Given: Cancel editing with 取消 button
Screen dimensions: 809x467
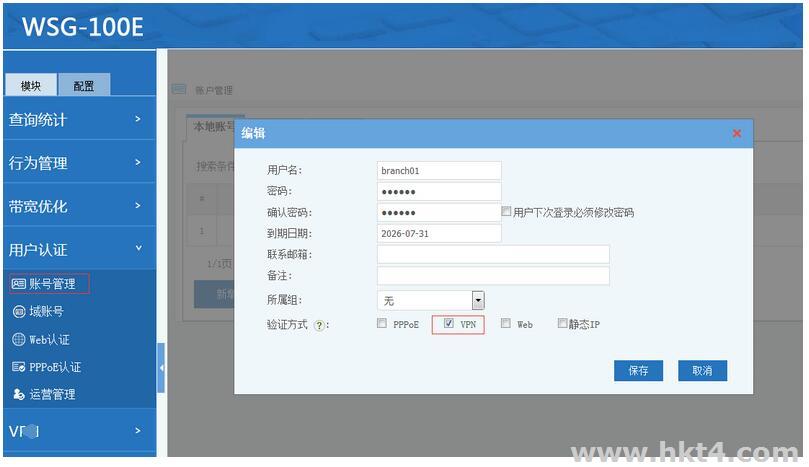Looking at the screenshot, I should pyautogui.click(x=702, y=371).
